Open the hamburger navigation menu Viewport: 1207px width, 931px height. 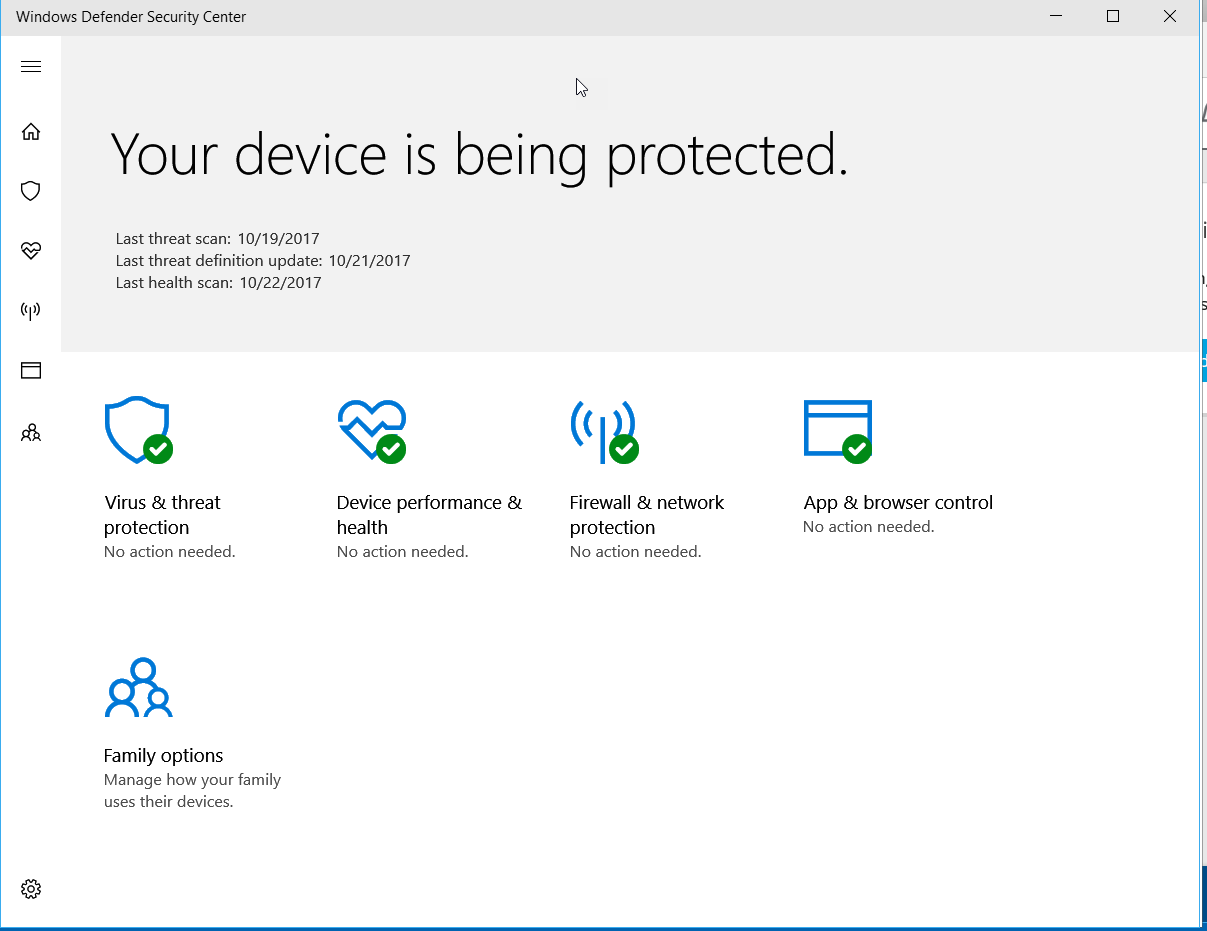[31, 67]
